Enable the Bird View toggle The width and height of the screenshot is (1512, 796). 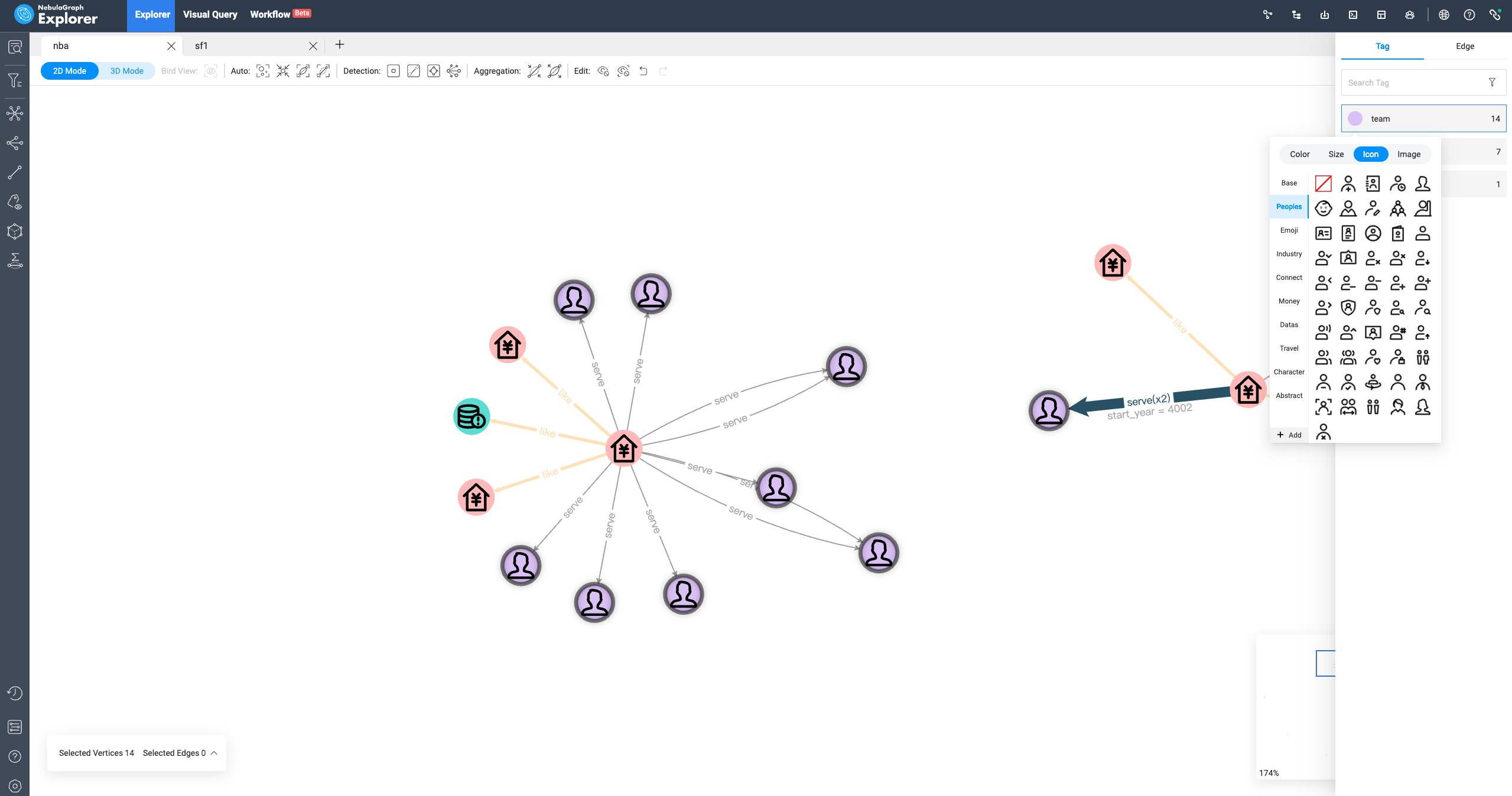[211, 70]
